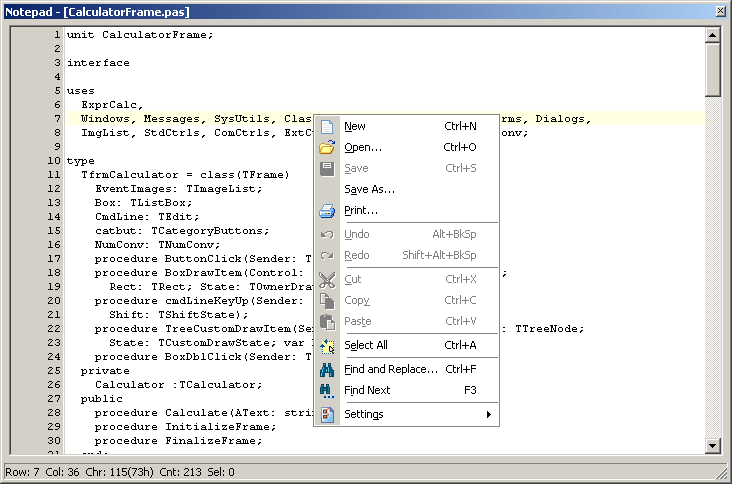Click the New document icon
732x484 pixels.
pos(327,126)
